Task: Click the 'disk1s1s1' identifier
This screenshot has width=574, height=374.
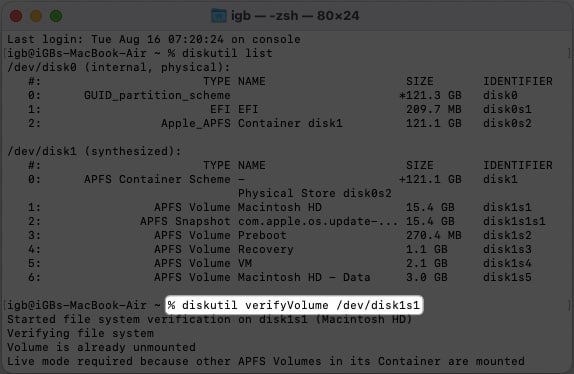Action: coord(514,221)
